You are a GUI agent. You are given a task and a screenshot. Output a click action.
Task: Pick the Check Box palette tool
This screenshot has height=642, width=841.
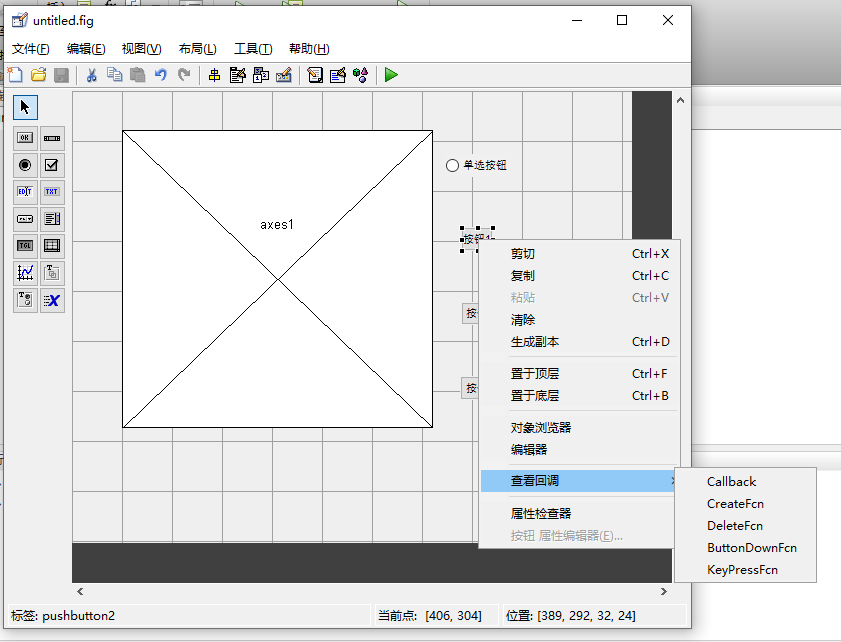(52, 165)
